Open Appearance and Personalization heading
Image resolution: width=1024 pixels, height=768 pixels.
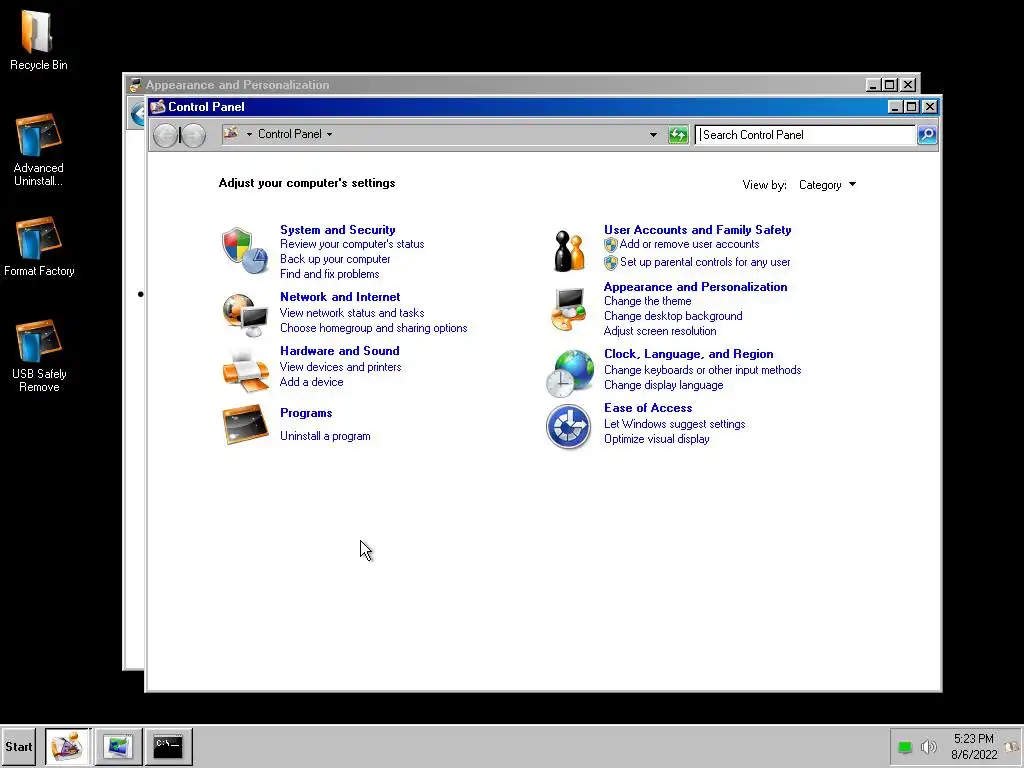[696, 287]
